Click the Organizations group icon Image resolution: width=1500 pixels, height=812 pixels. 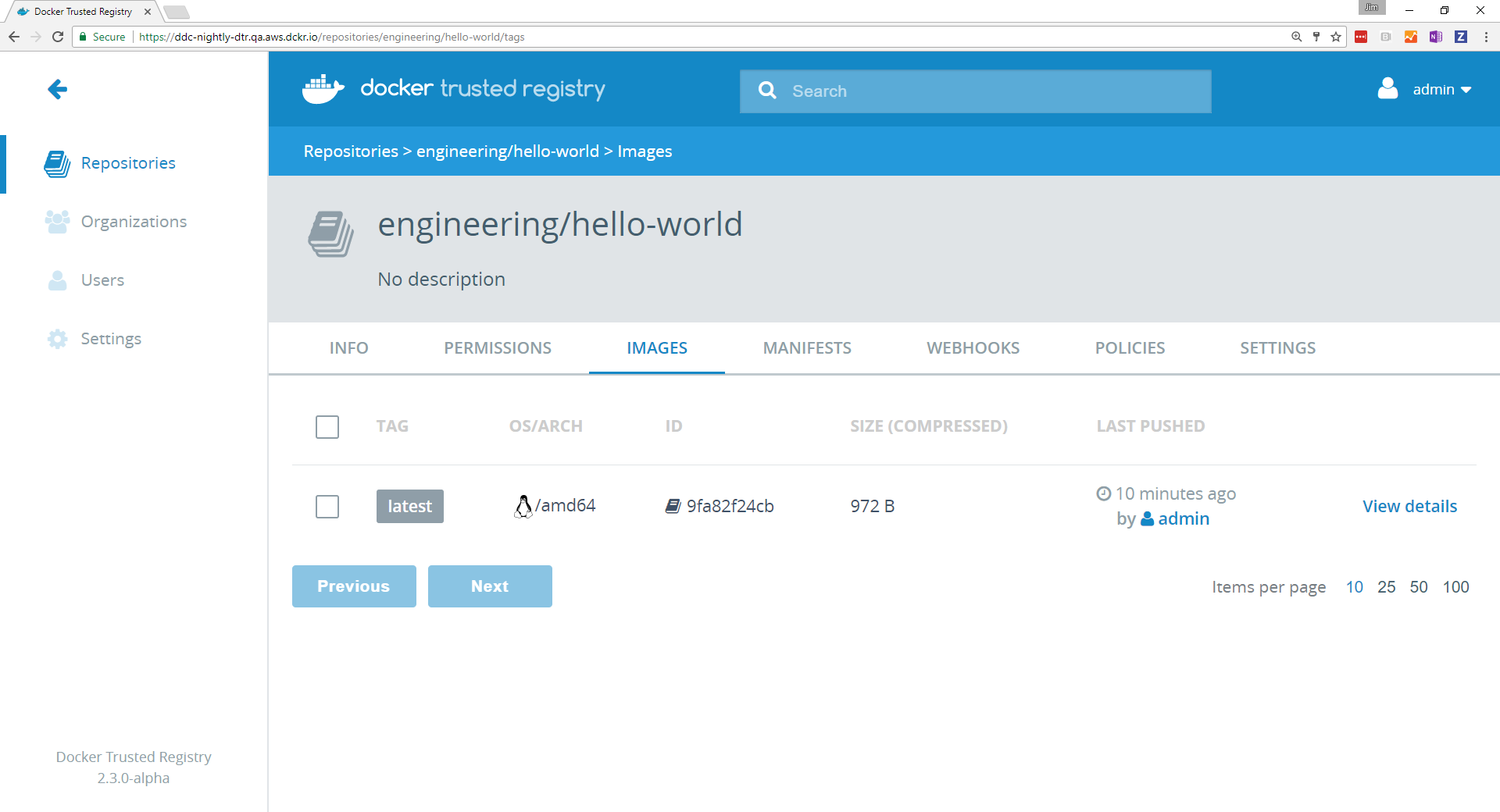pos(57,222)
